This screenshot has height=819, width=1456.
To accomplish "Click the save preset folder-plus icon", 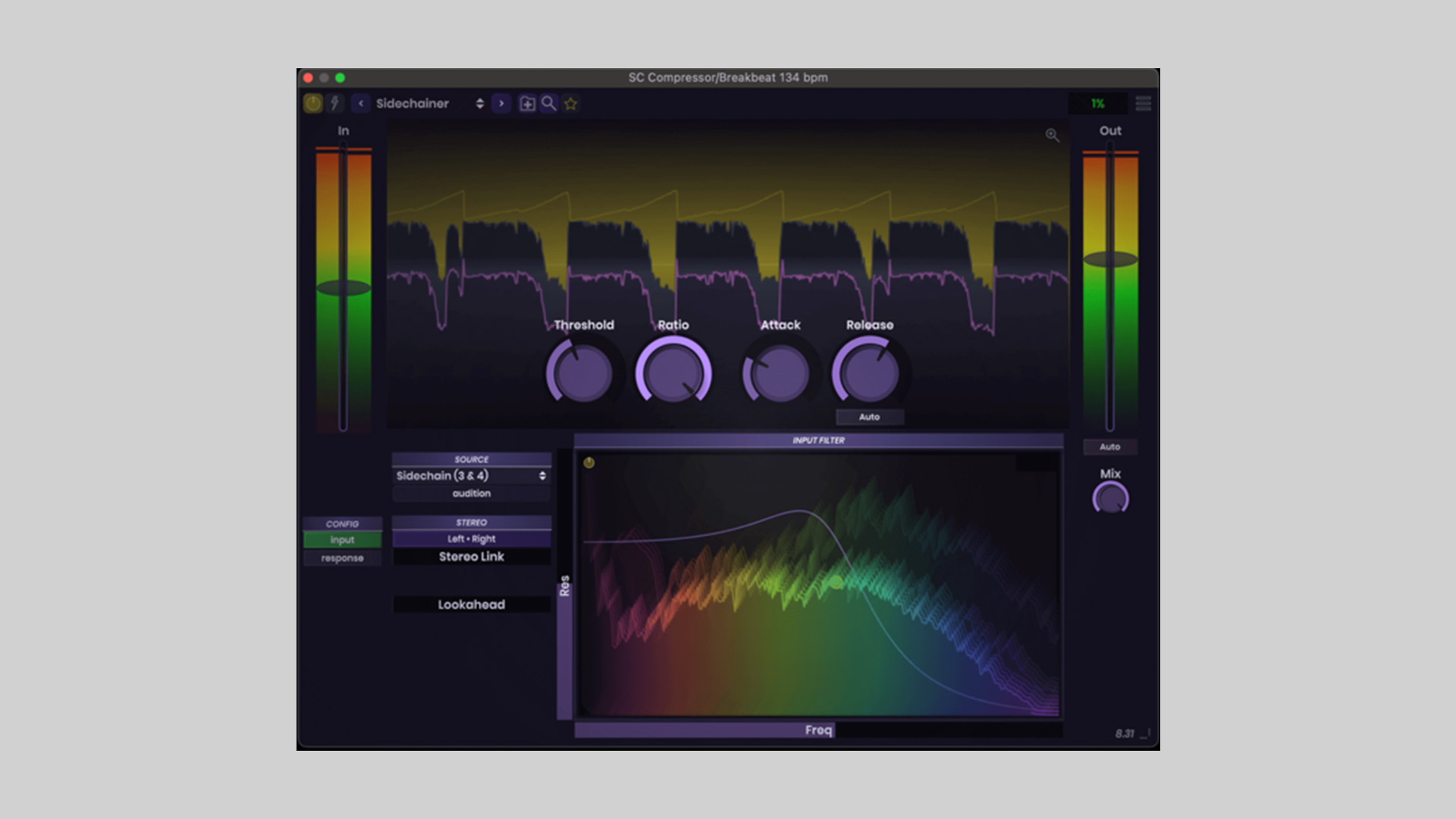I will coord(527,103).
